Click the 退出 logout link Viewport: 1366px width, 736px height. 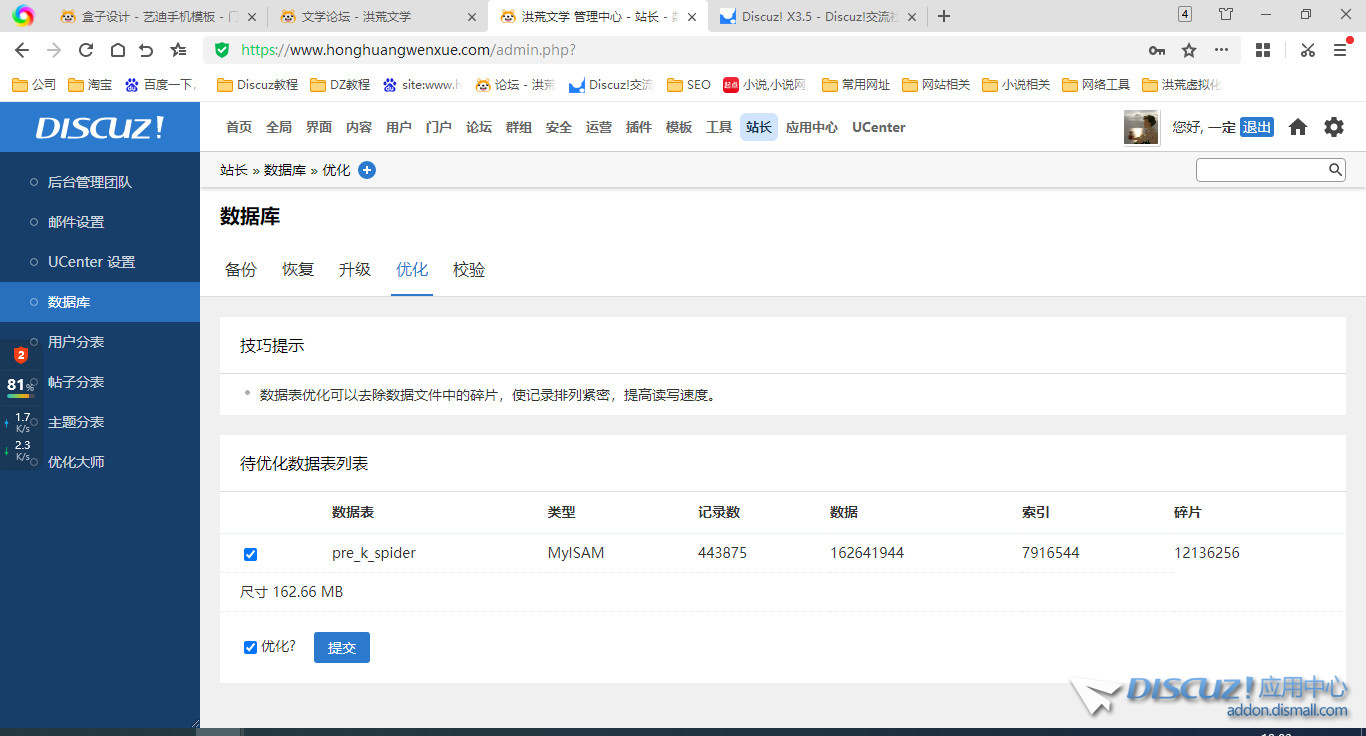click(1257, 127)
